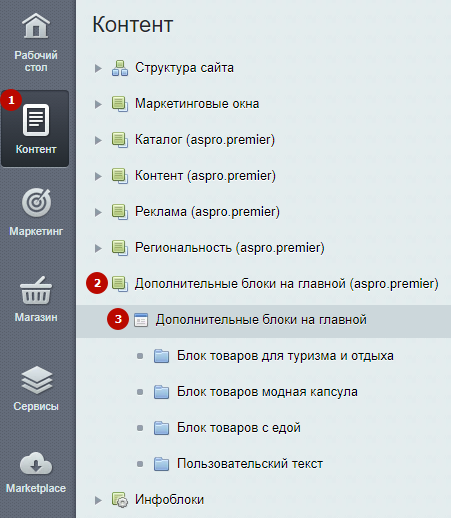Open the Маркетинг target icon

36,202
